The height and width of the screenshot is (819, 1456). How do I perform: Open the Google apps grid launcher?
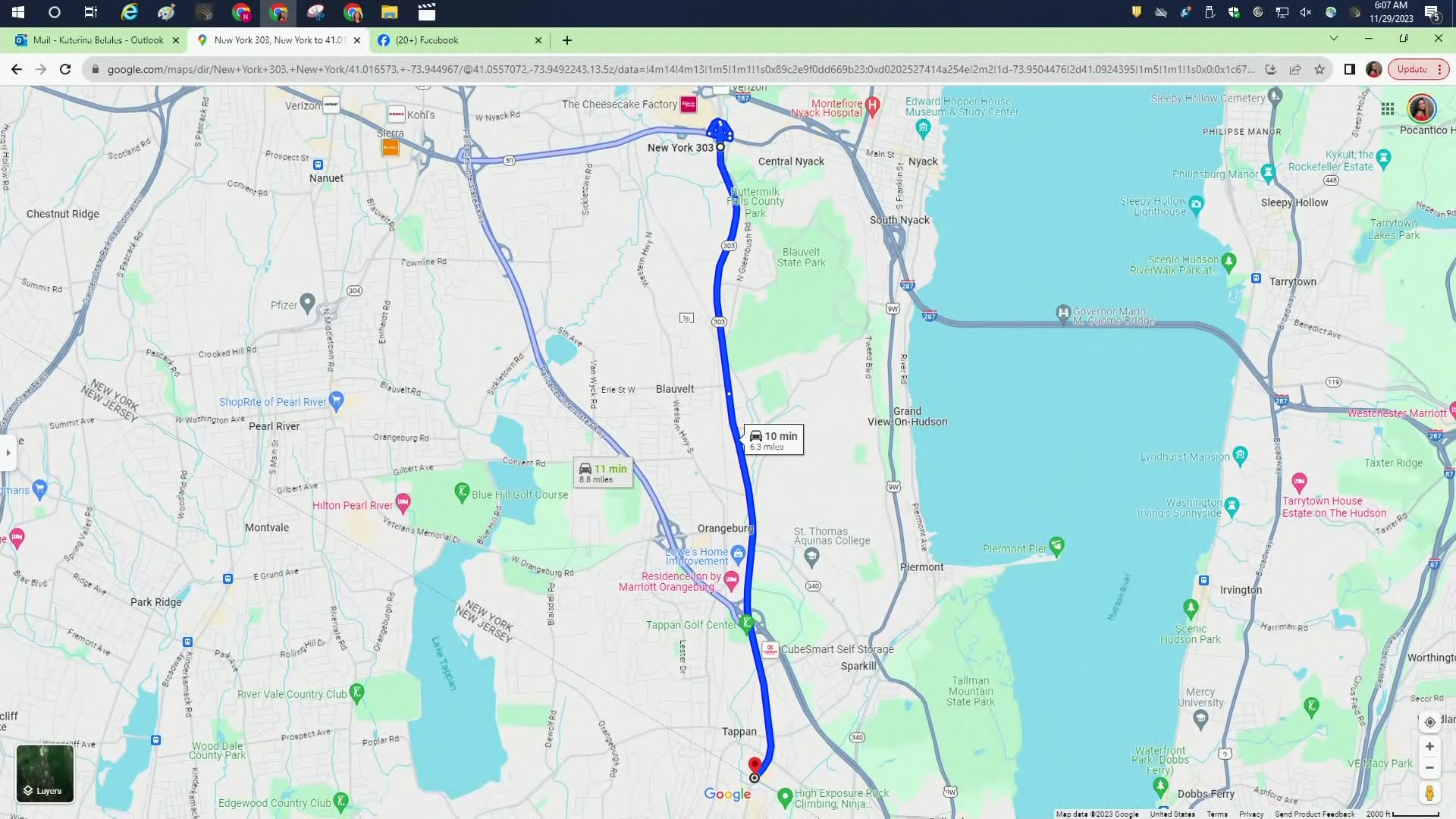1388,108
